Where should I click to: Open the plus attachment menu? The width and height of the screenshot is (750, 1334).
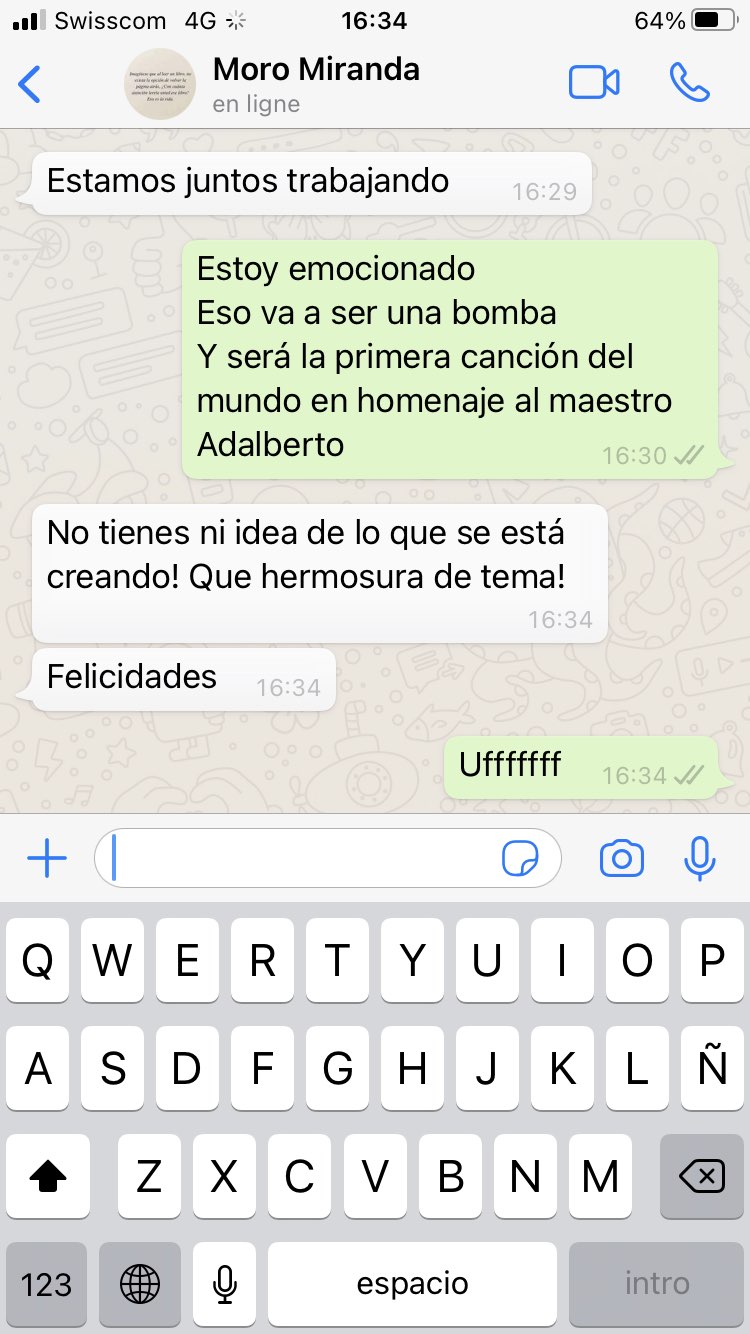click(46, 858)
